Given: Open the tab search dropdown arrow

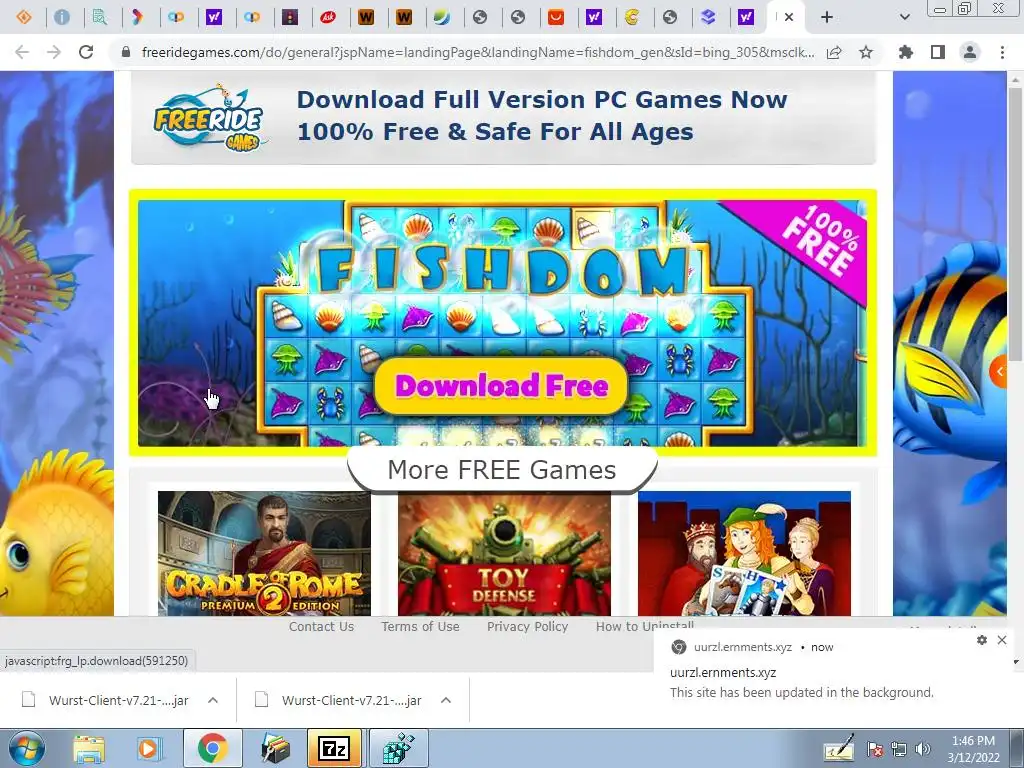Looking at the screenshot, I should (x=904, y=17).
